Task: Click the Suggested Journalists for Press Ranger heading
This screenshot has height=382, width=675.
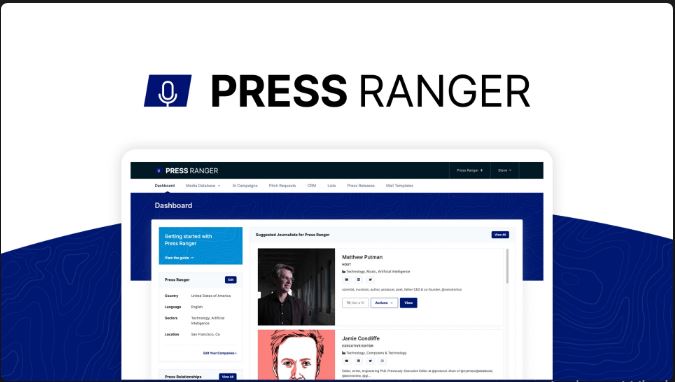Action: (x=293, y=235)
